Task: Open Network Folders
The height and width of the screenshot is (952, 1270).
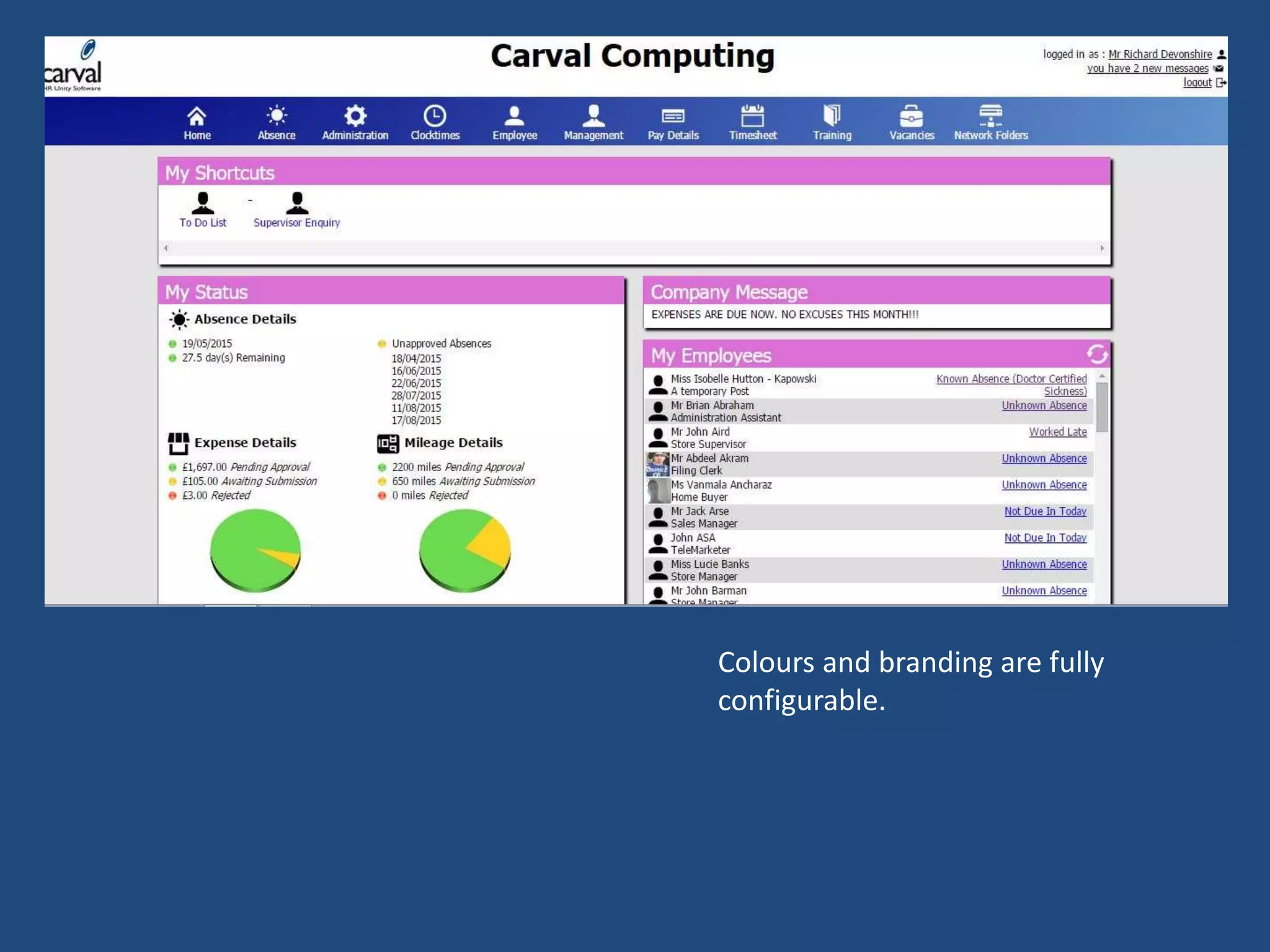Action: pos(991,123)
